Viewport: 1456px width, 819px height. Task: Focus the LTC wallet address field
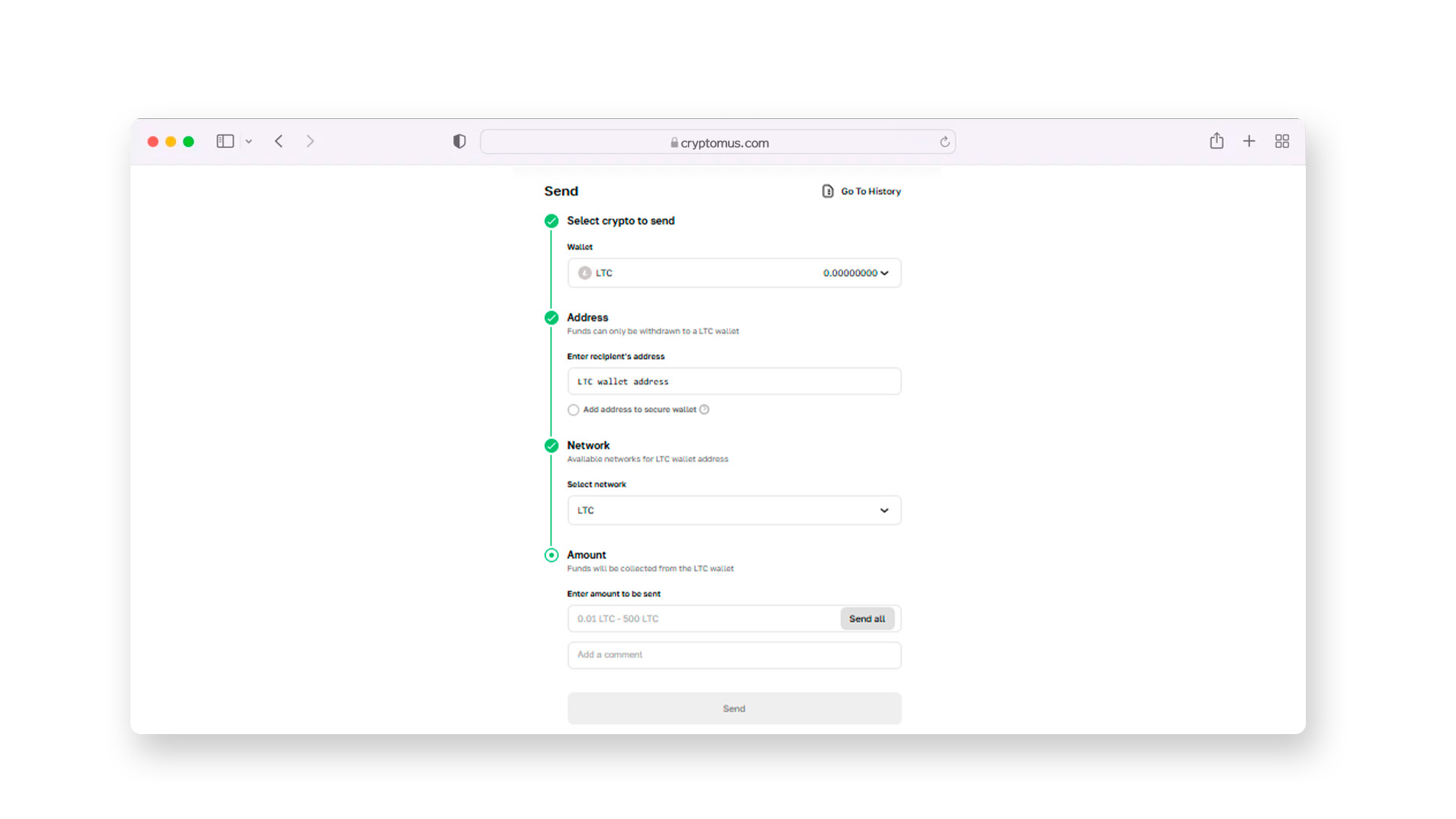click(x=734, y=381)
